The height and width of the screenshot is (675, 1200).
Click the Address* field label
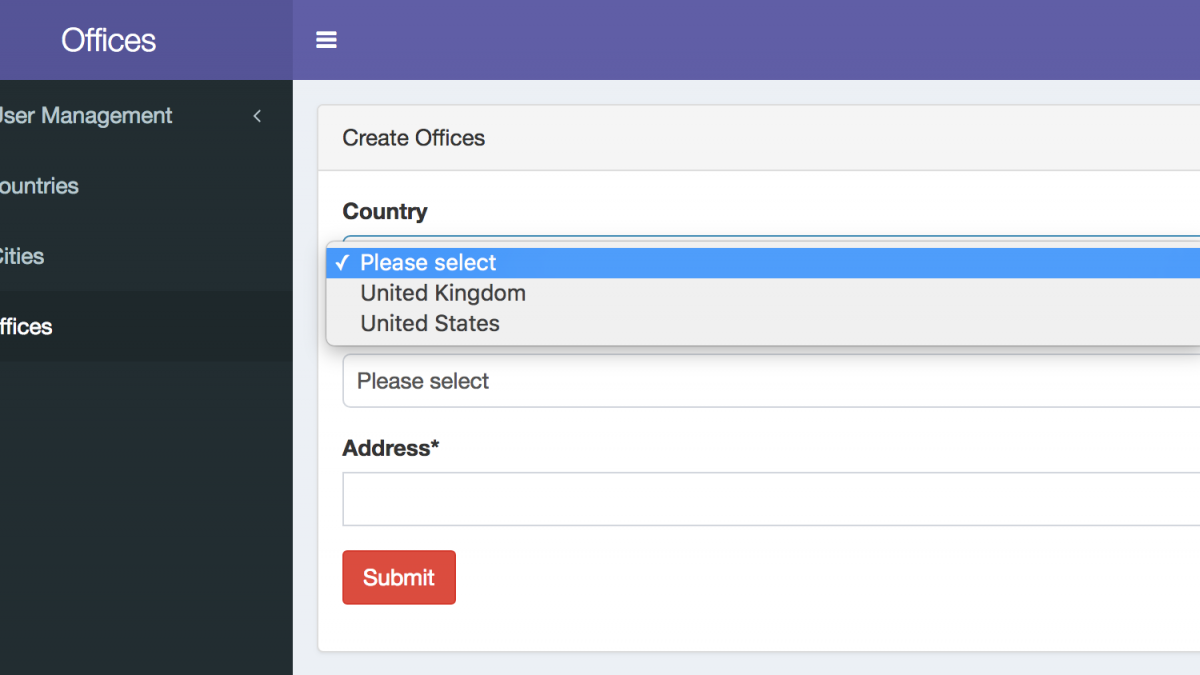point(391,448)
